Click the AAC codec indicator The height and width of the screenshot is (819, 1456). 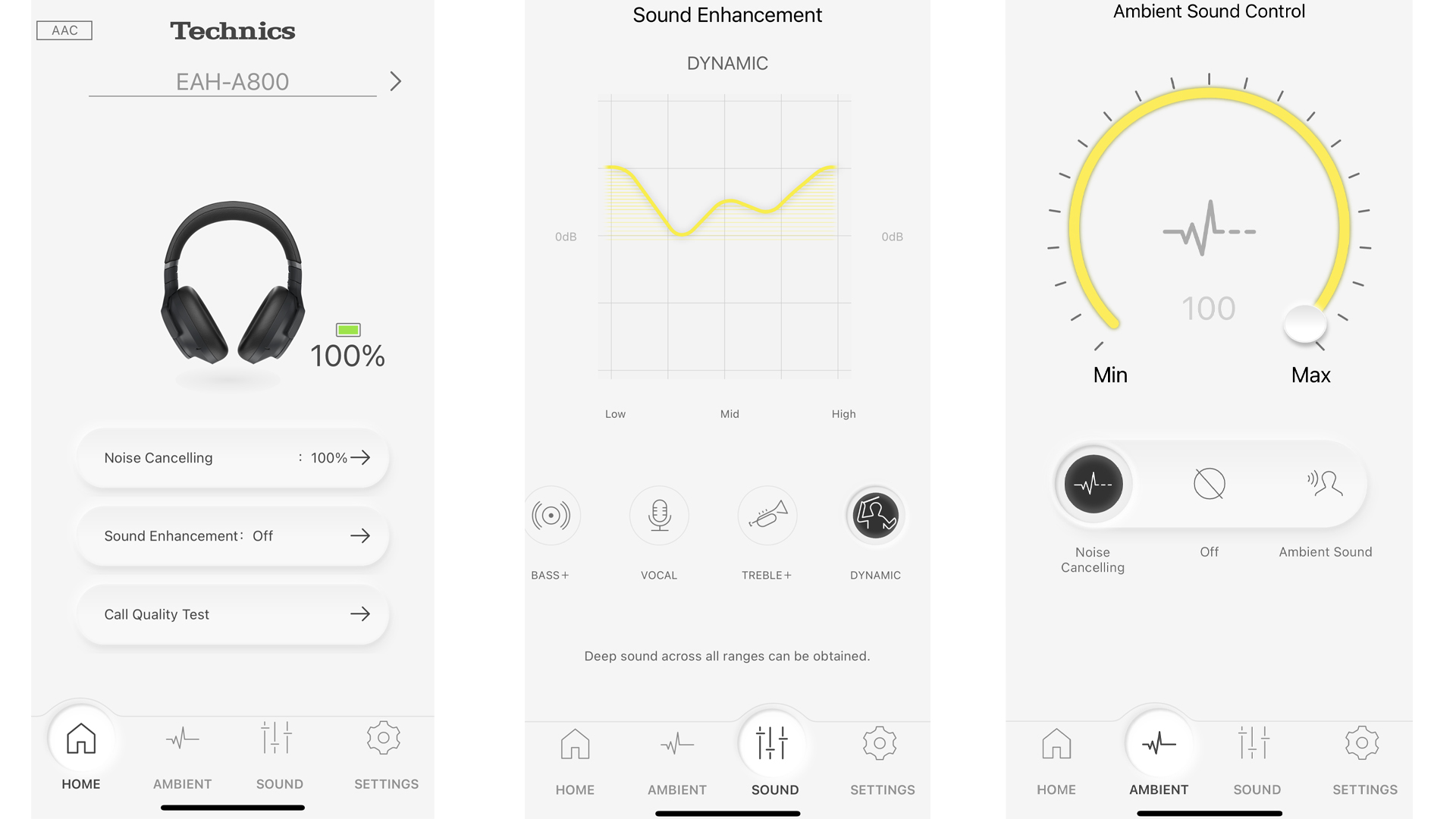tap(63, 29)
